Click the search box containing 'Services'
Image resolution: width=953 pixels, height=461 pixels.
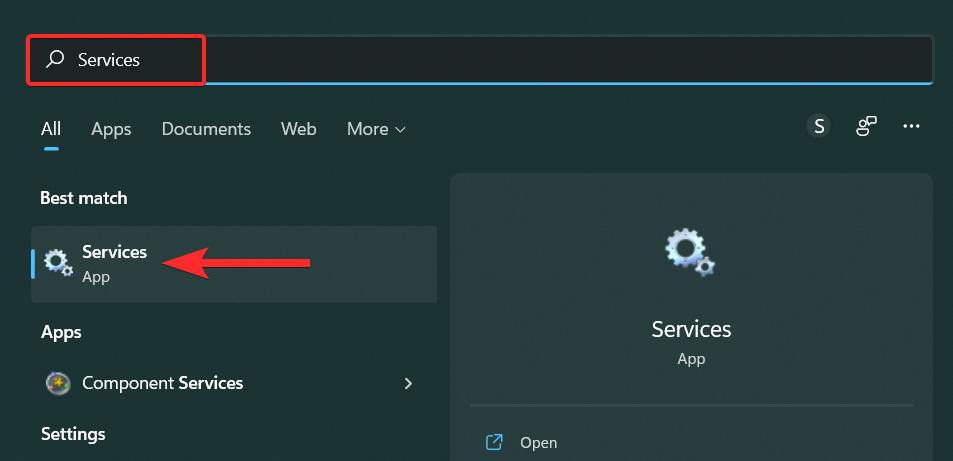pyautogui.click(x=480, y=60)
